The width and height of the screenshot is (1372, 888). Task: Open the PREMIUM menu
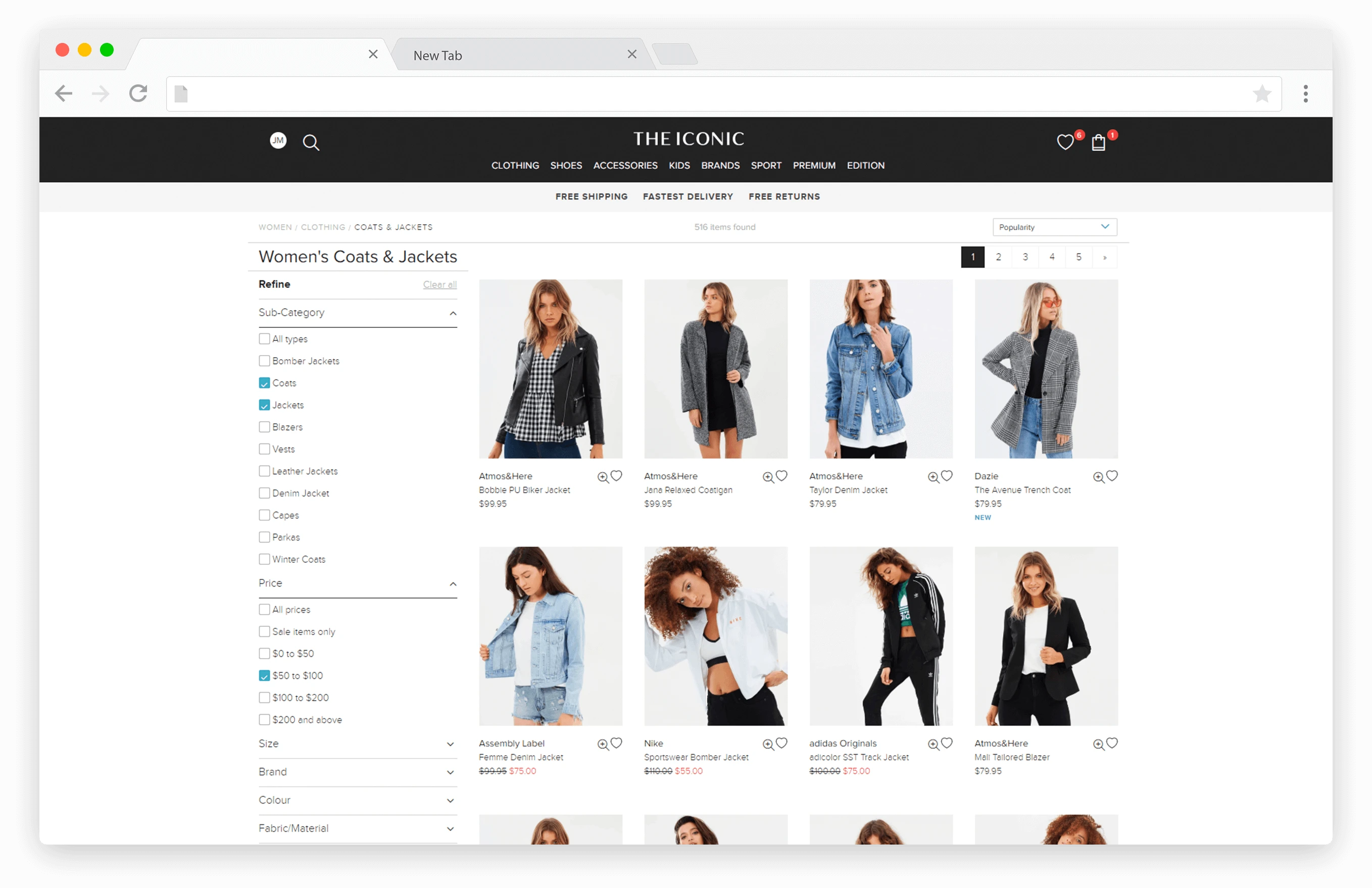click(x=813, y=166)
